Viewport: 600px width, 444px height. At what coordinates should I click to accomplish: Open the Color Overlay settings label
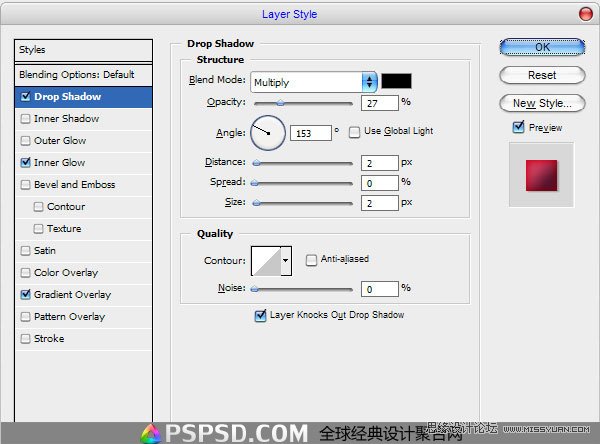(x=66, y=273)
